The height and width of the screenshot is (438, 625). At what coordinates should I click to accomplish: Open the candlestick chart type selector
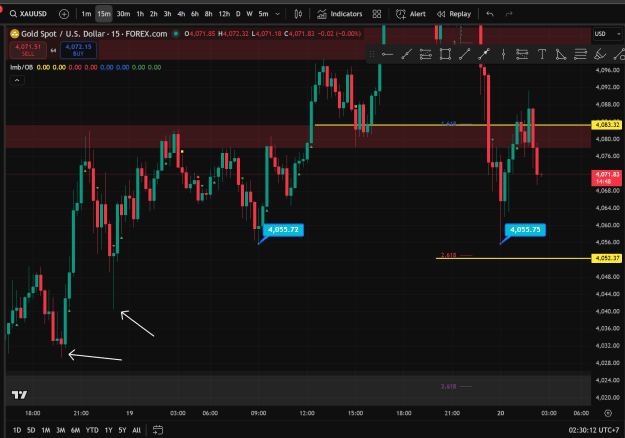298,14
